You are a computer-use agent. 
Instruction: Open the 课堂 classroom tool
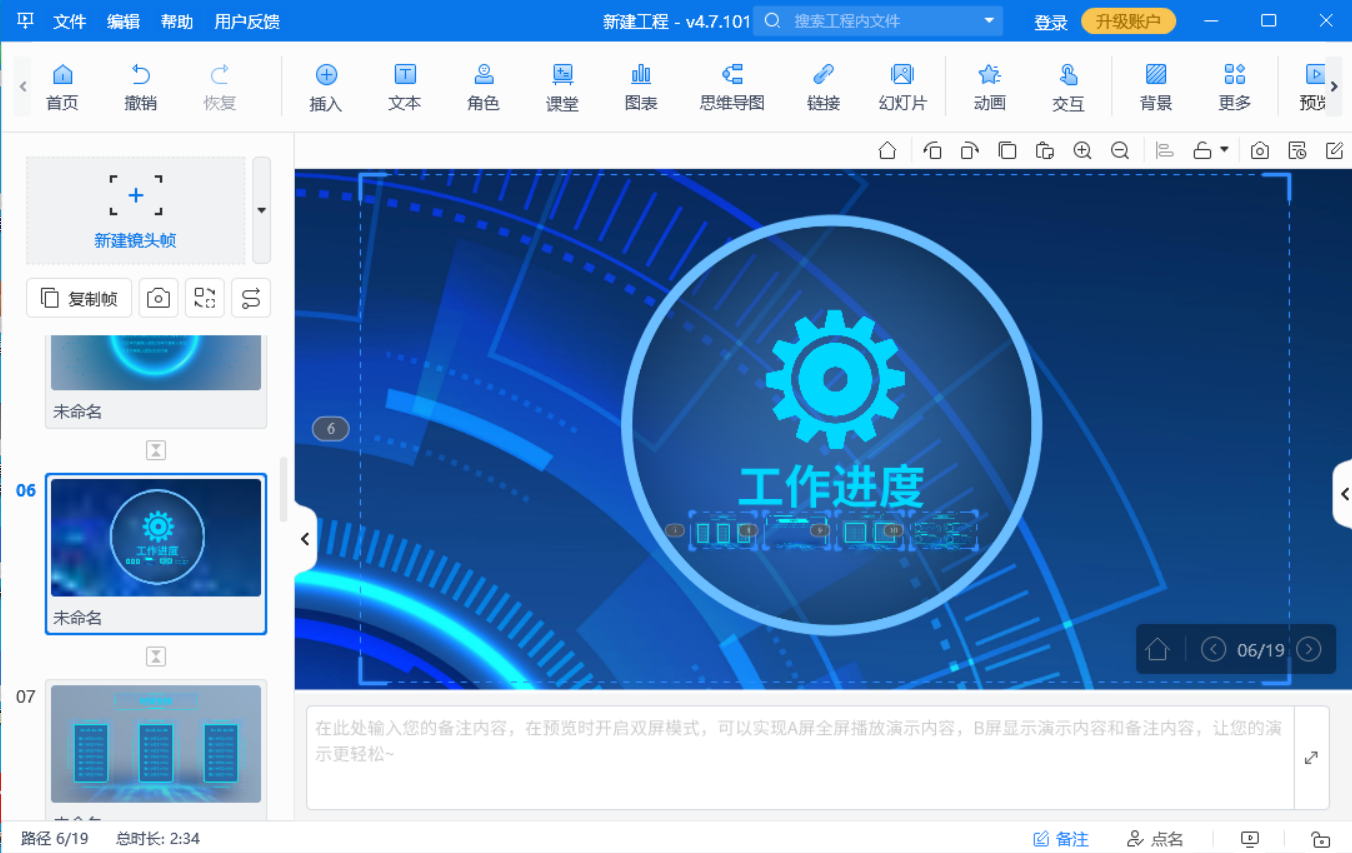click(x=562, y=86)
